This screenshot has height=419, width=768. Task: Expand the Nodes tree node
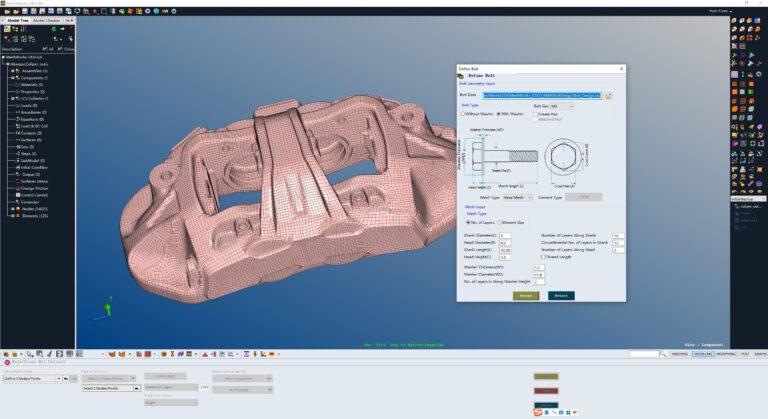pyautogui.click(x=13, y=209)
